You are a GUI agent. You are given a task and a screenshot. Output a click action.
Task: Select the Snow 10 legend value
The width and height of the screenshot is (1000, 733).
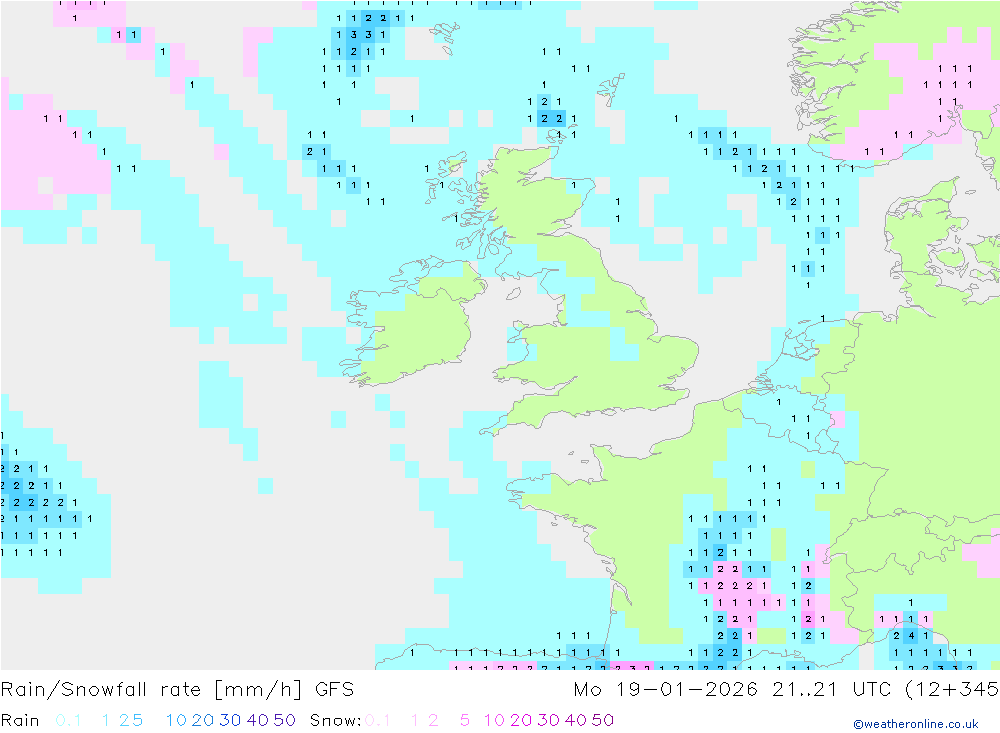[x=494, y=720]
